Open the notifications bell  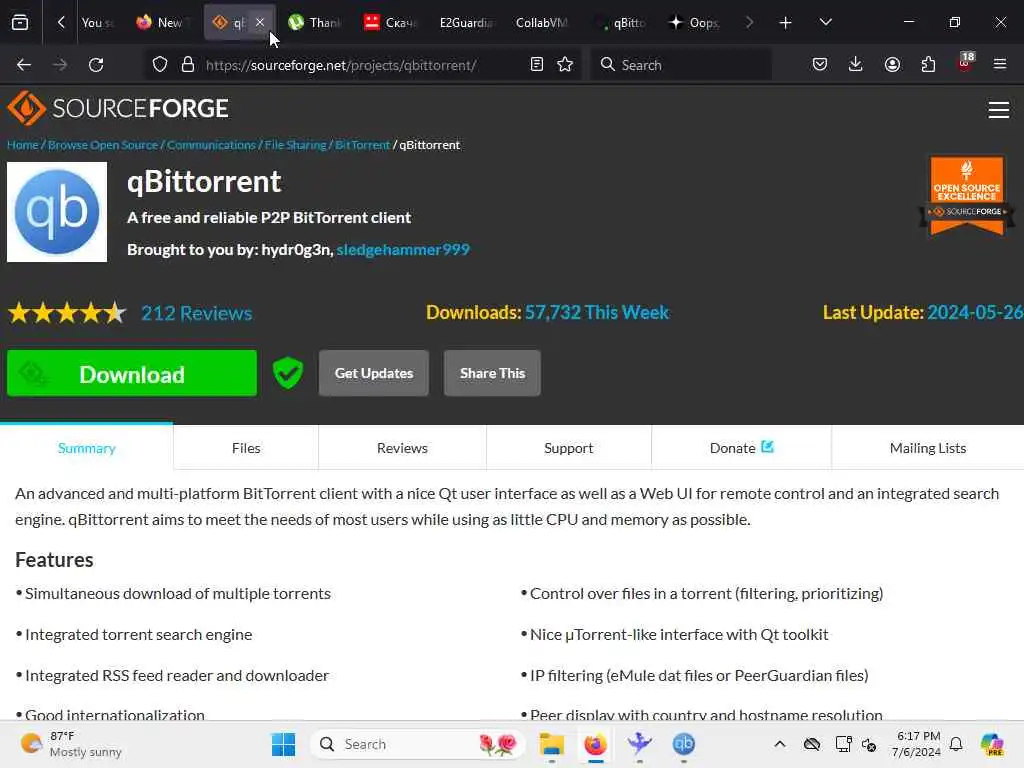pyautogui.click(x=956, y=744)
